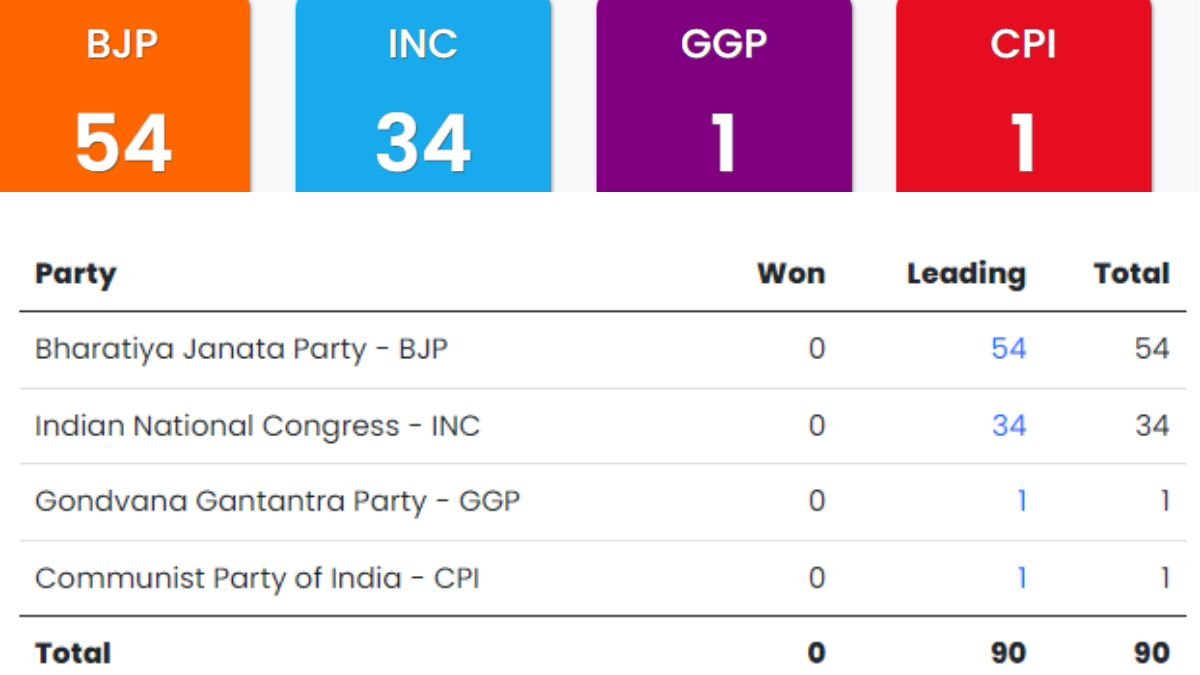Click CPI's Leading seat count link
Screen dimensions: 1200x675
coord(1021,578)
